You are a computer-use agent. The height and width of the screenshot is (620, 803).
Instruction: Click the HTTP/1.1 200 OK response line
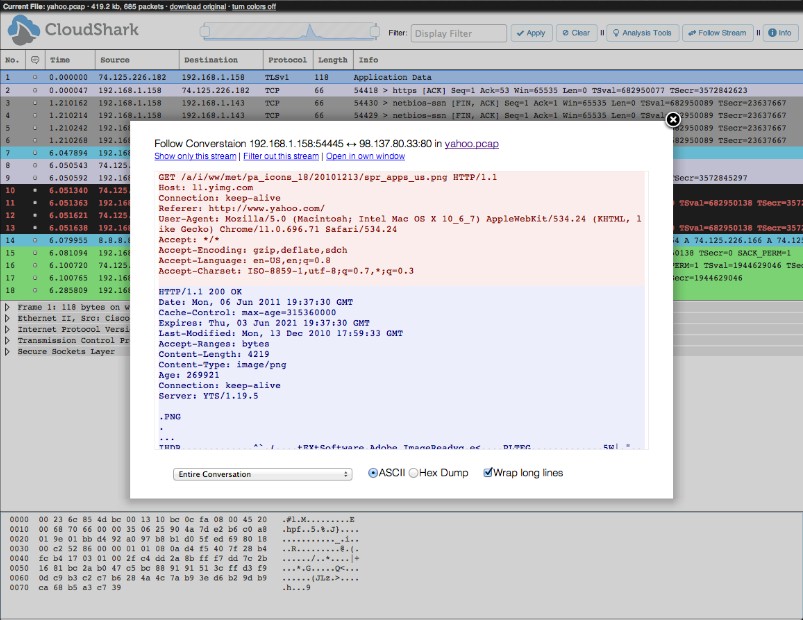coord(200,292)
